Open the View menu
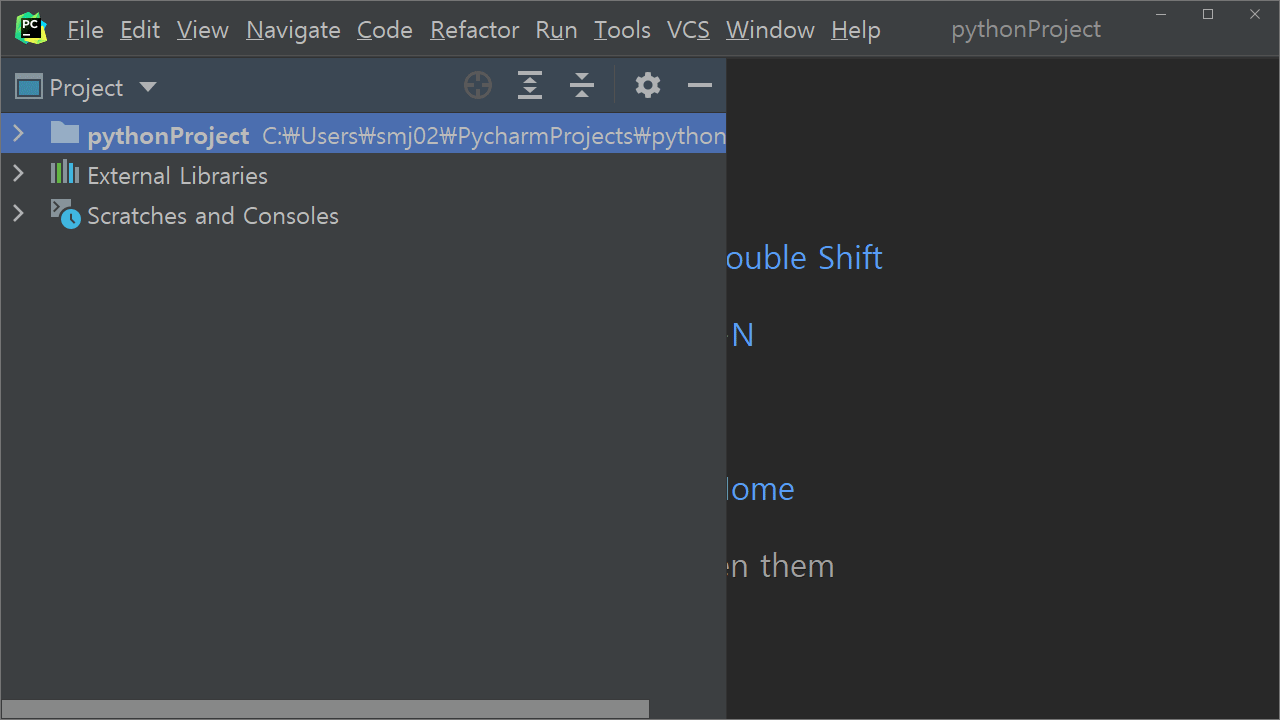The width and height of the screenshot is (1280, 720). point(203,30)
